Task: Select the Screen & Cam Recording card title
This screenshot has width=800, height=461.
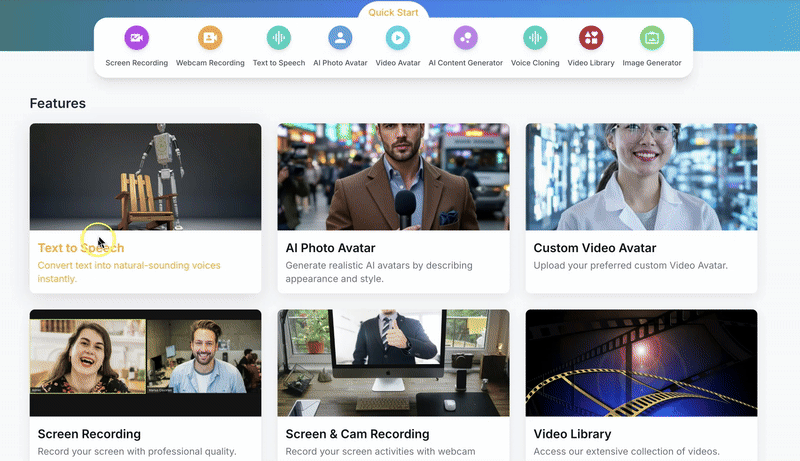Action: pyautogui.click(x=357, y=434)
